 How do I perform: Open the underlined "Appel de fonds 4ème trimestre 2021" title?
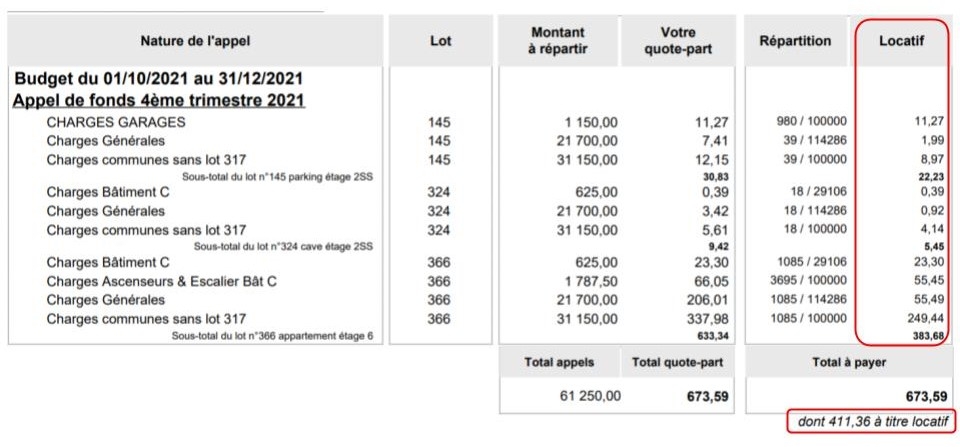(159, 100)
